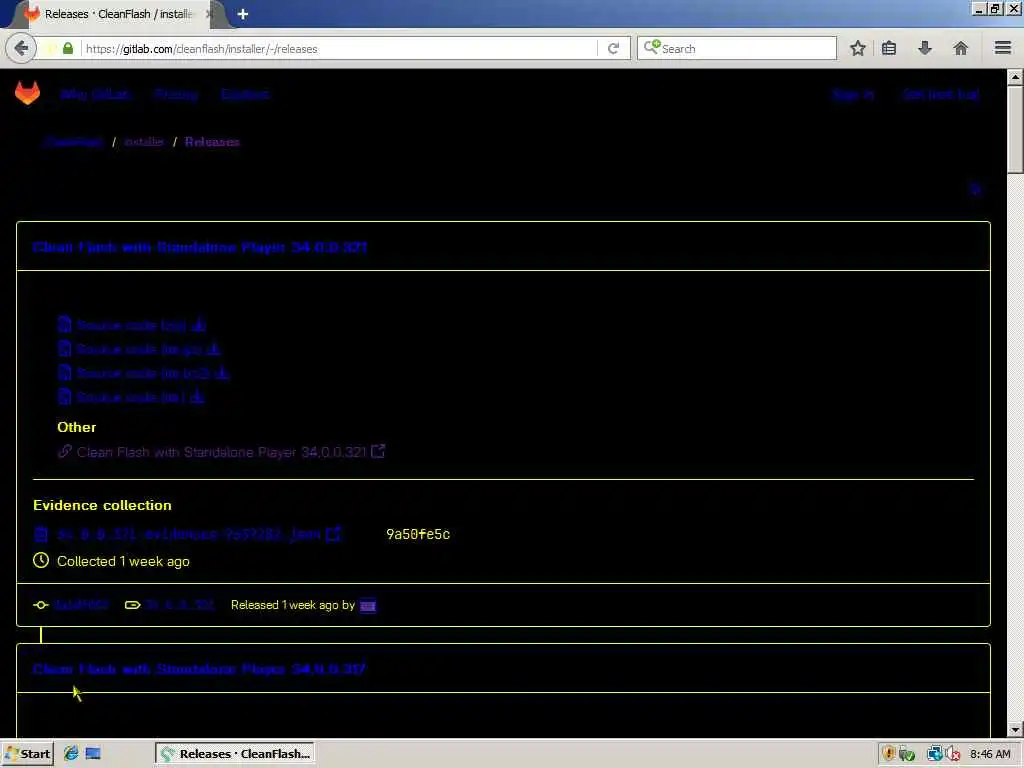Select the evidence hash 9a50fe5c

418,534
